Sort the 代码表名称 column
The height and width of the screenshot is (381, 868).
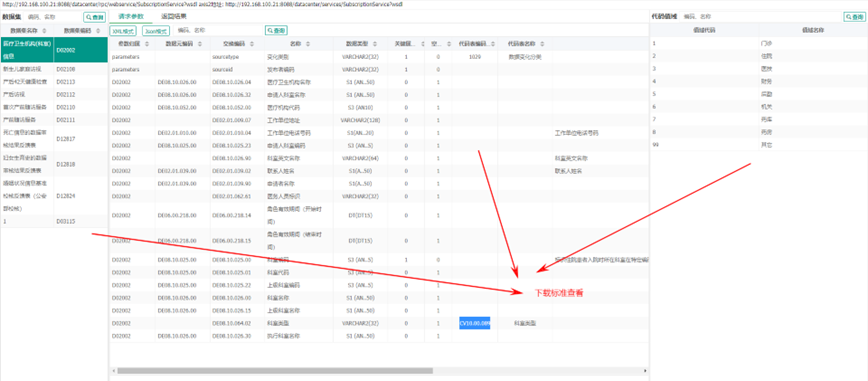point(541,43)
